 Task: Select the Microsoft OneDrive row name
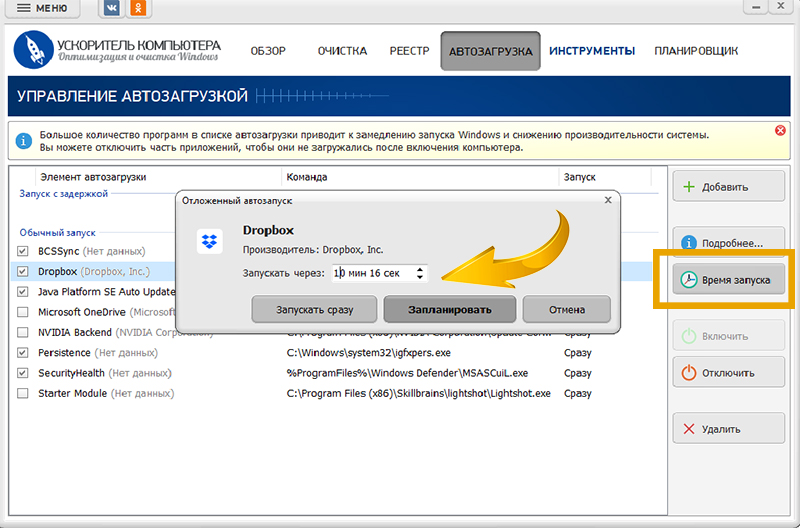[x=82, y=312]
